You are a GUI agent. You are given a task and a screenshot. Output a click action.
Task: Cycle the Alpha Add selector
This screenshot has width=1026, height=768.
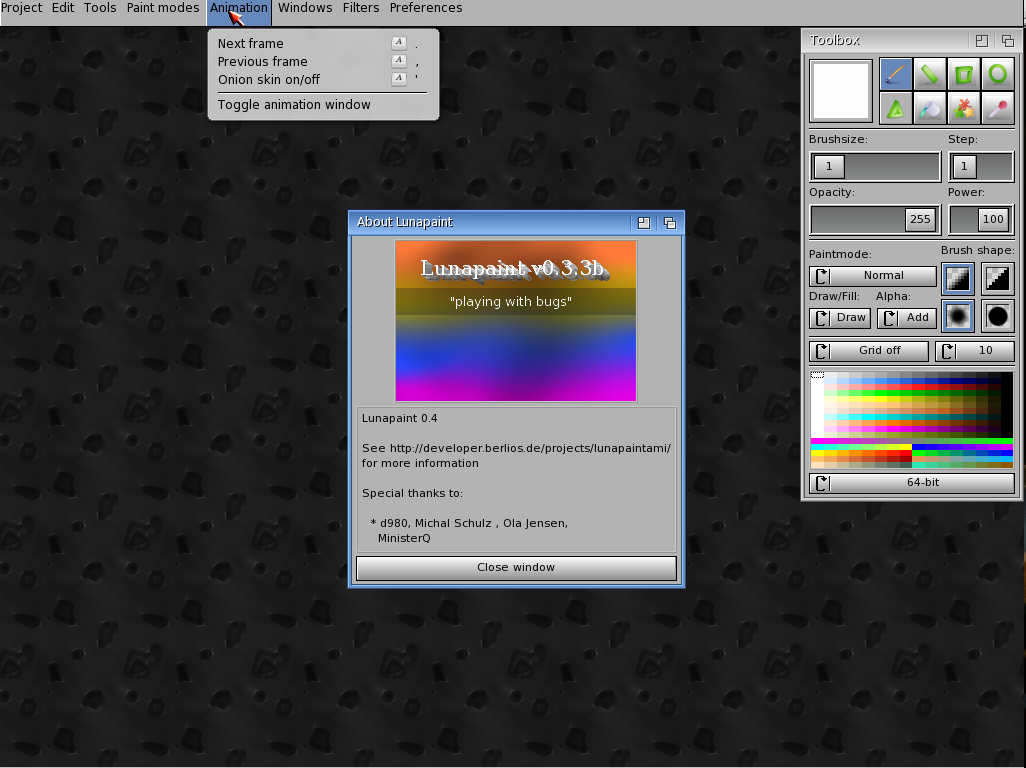coord(907,317)
